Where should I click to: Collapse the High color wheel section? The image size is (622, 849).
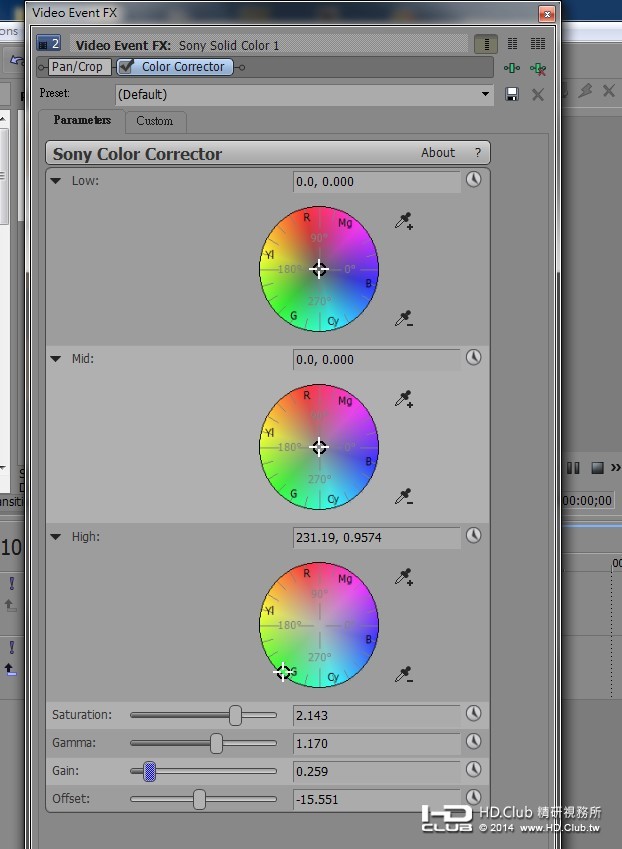coord(56,537)
